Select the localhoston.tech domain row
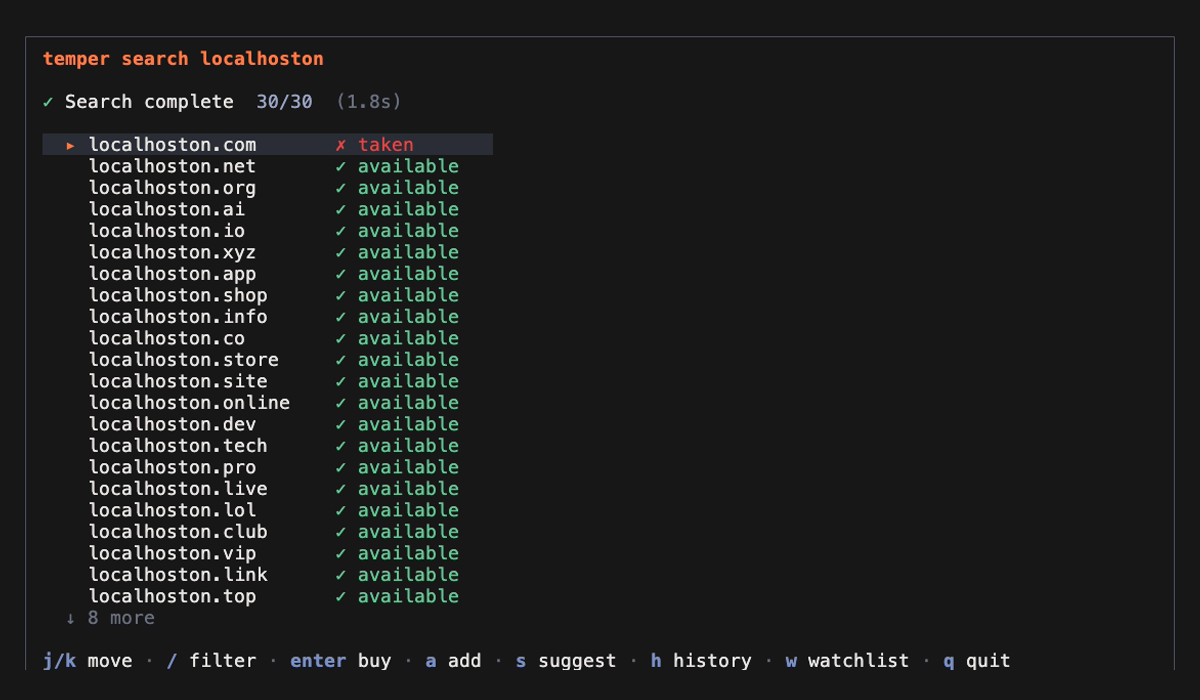Image resolution: width=1200 pixels, height=700 pixels. (x=267, y=446)
